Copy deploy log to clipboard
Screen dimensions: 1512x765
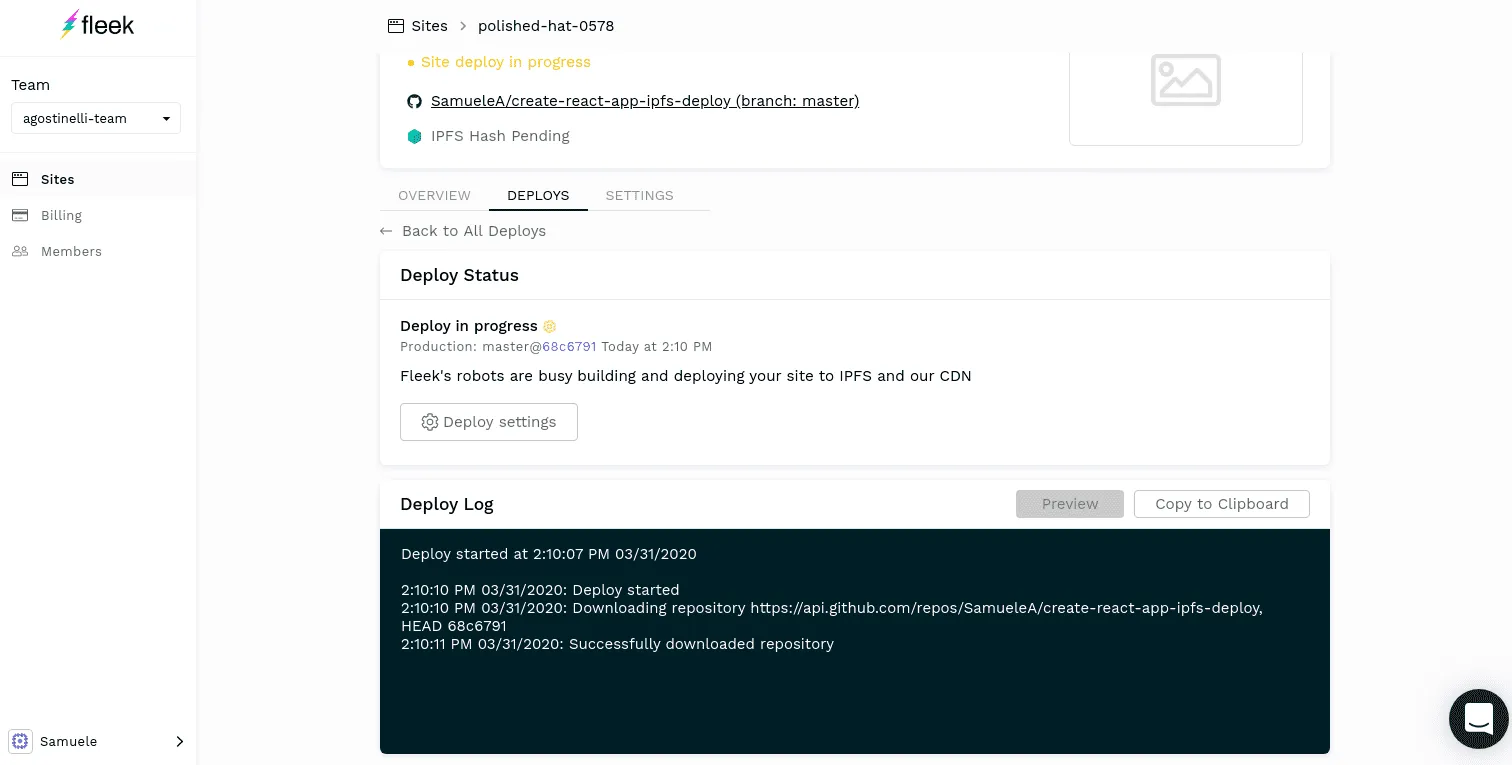click(x=1221, y=504)
